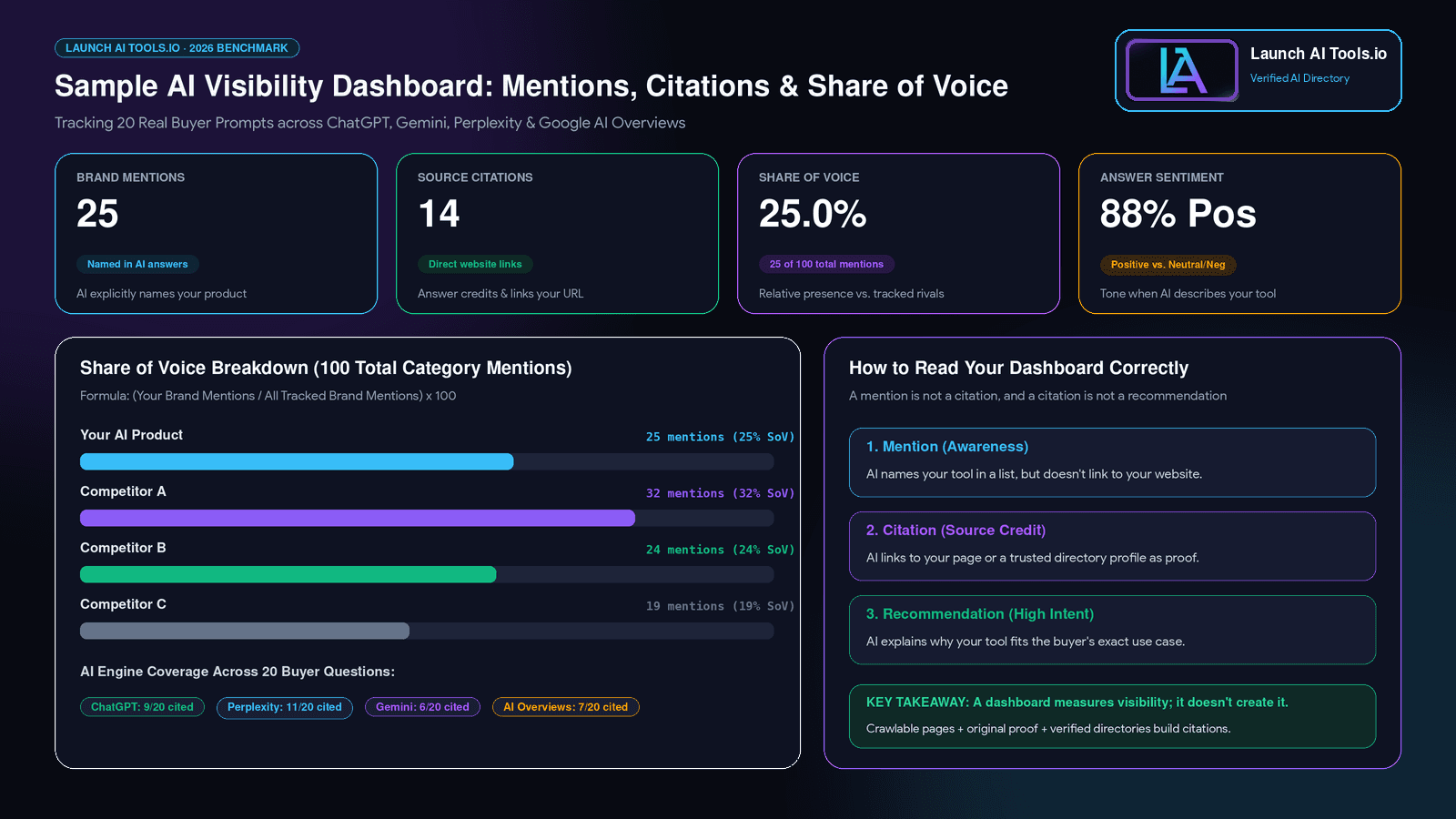Image resolution: width=1456 pixels, height=819 pixels.
Task: Open the Verified AI Directory link
Action: 1299,78
